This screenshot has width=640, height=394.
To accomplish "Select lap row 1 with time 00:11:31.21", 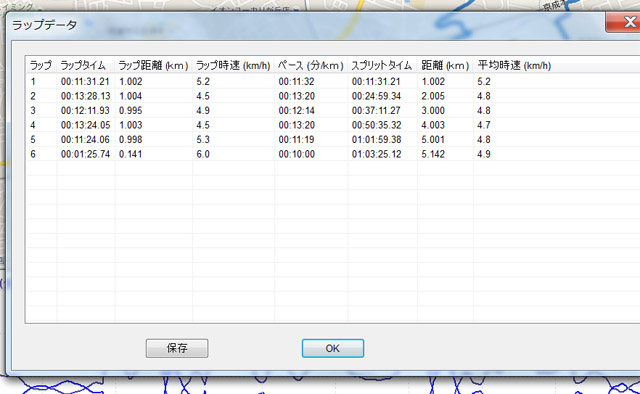I will [333, 82].
